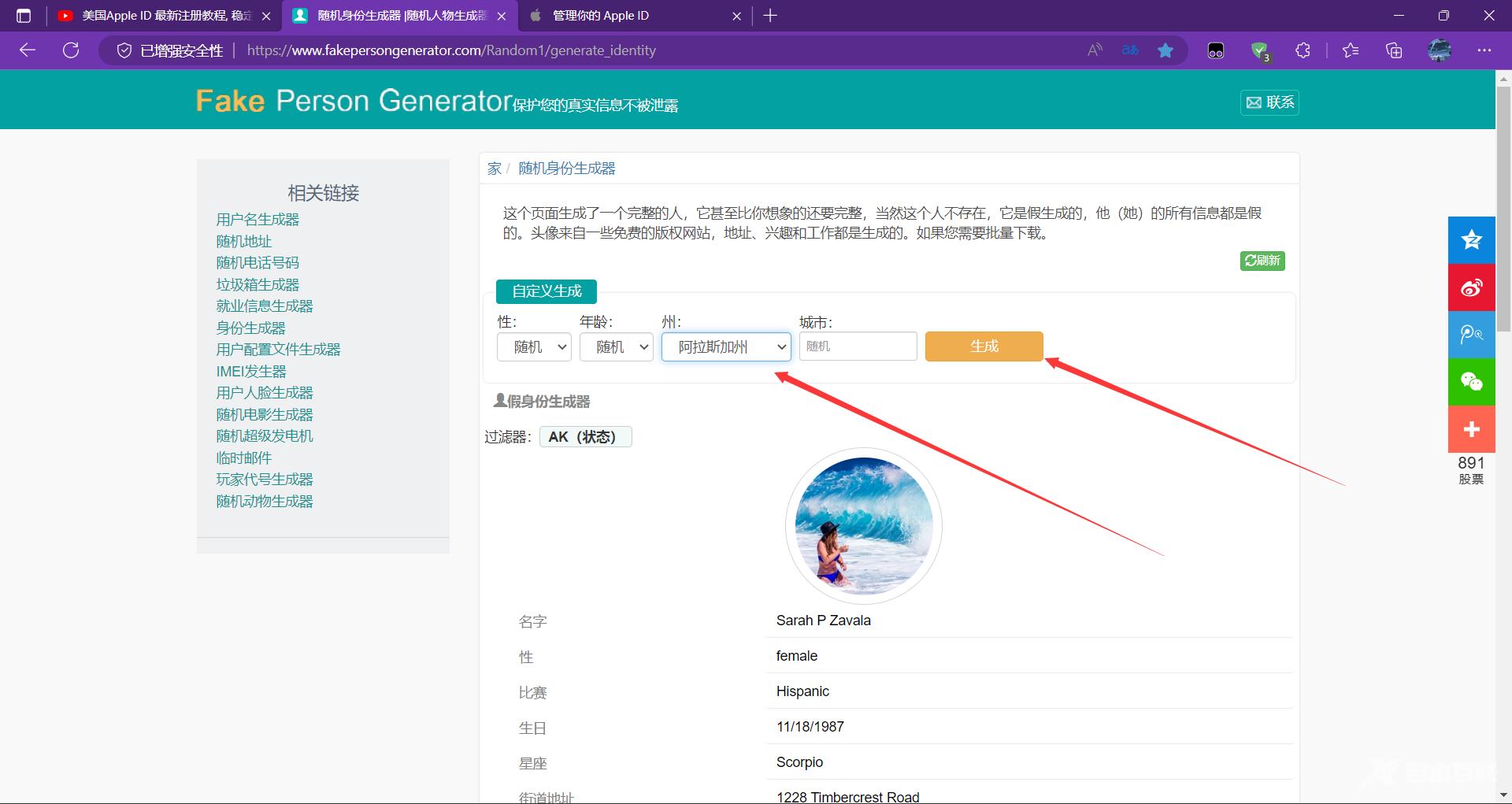Click the green 刷新 refresh button

click(1262, 261)
